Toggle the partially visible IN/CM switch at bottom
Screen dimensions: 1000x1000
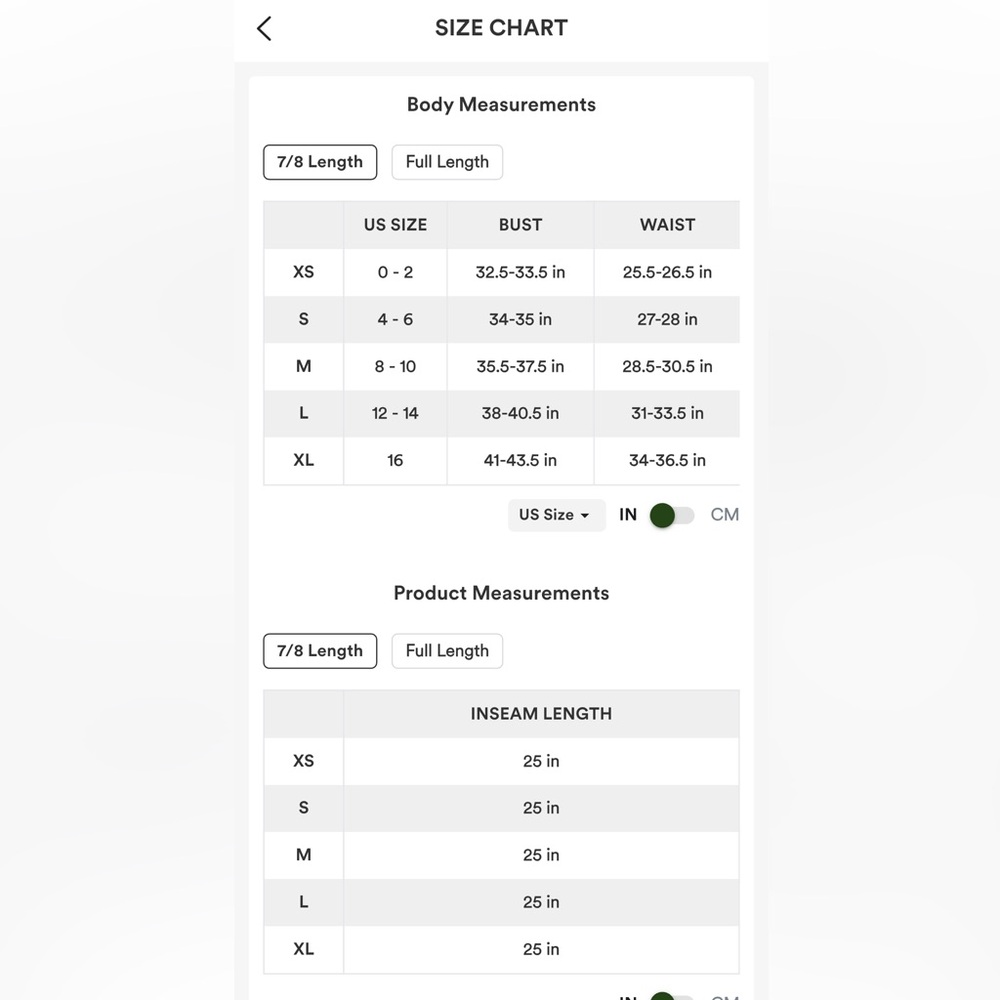click(672, 996)
